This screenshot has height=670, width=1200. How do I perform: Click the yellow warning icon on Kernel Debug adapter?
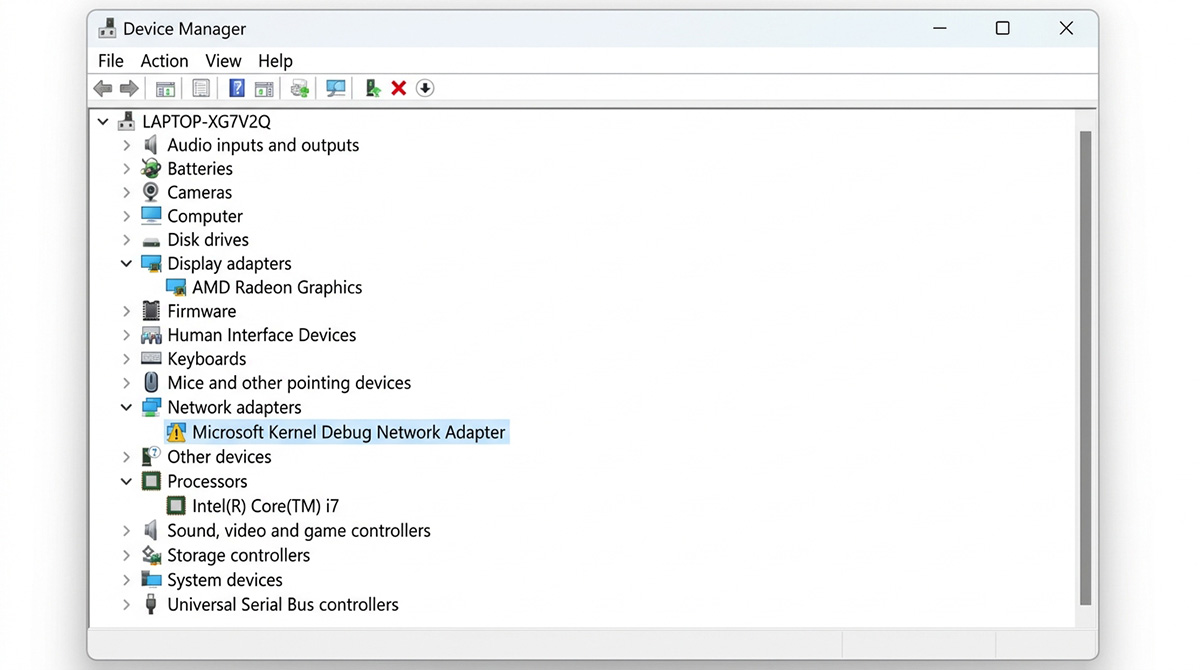coord(176,432)
